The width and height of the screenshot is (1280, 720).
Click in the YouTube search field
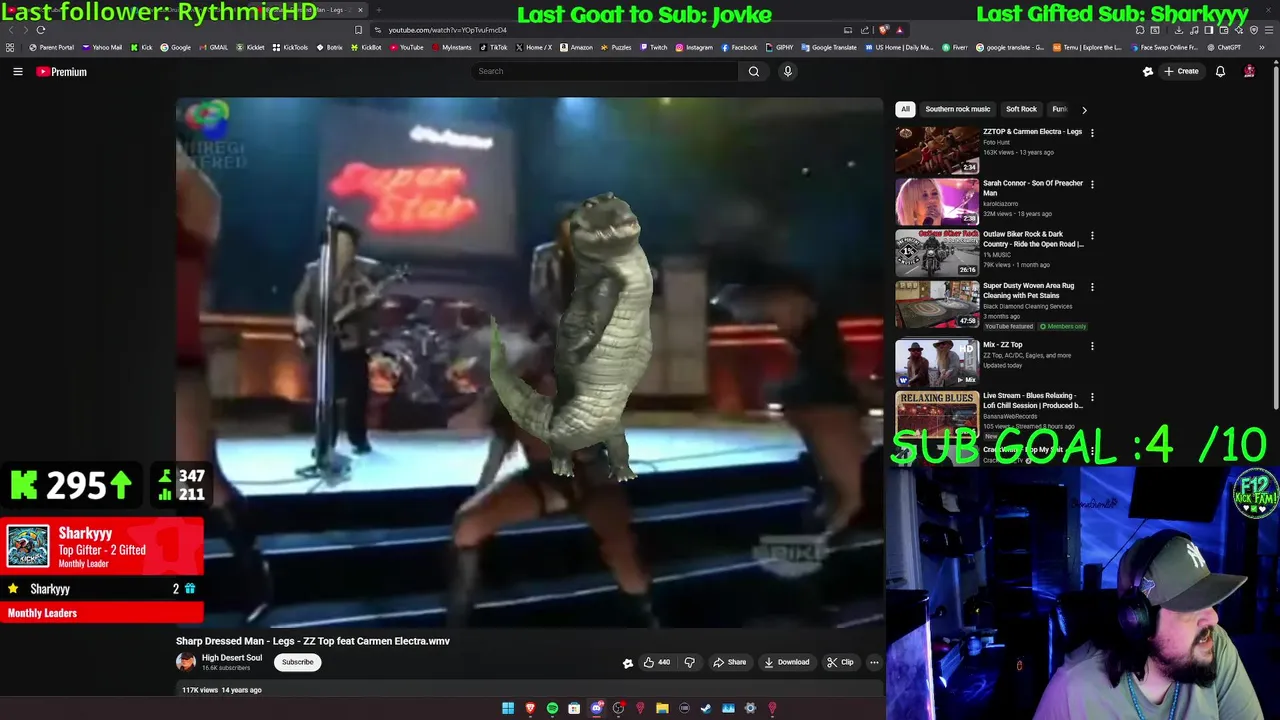[x=605, y=71]
